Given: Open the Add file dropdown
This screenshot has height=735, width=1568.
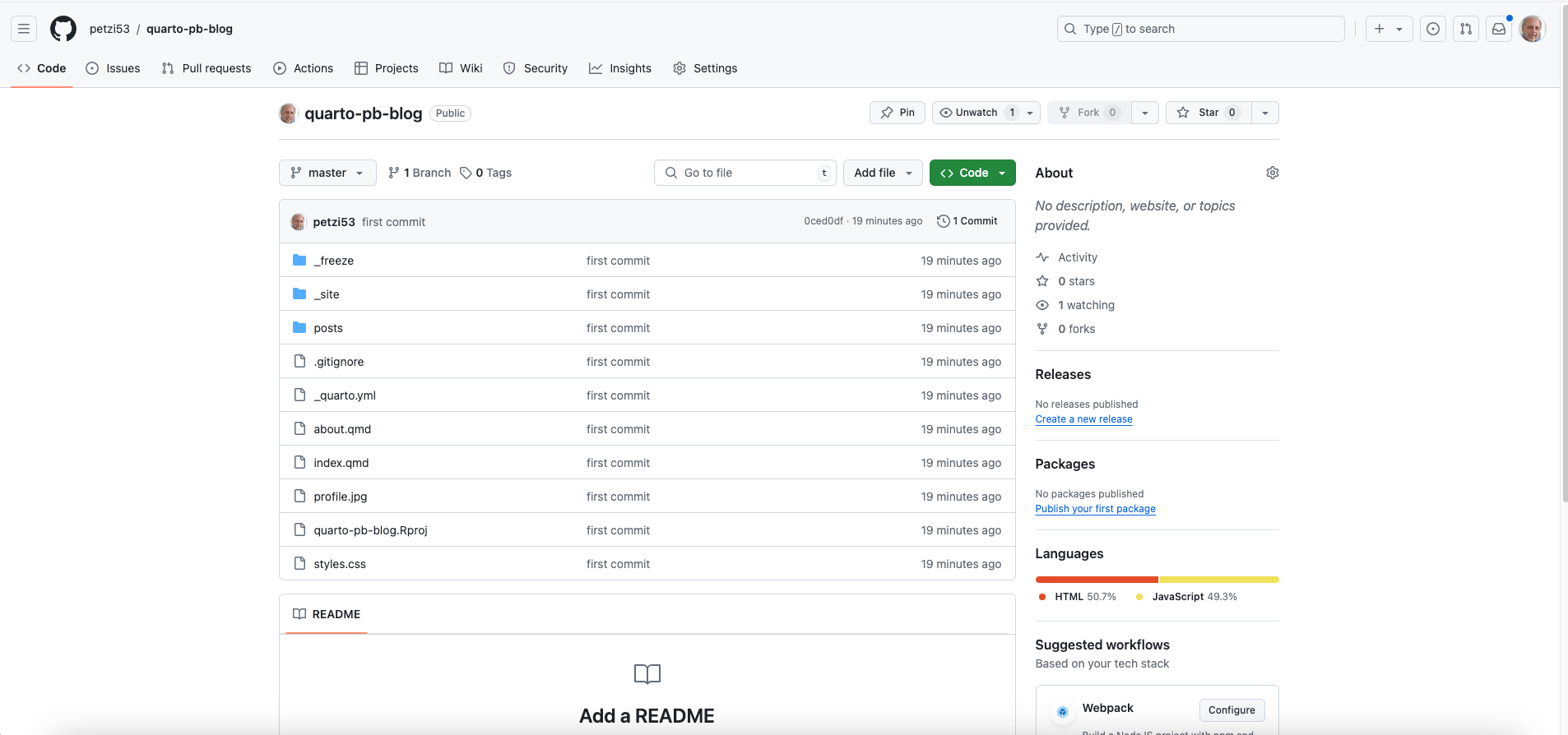Looking at the screenshot, I should 883,173.
